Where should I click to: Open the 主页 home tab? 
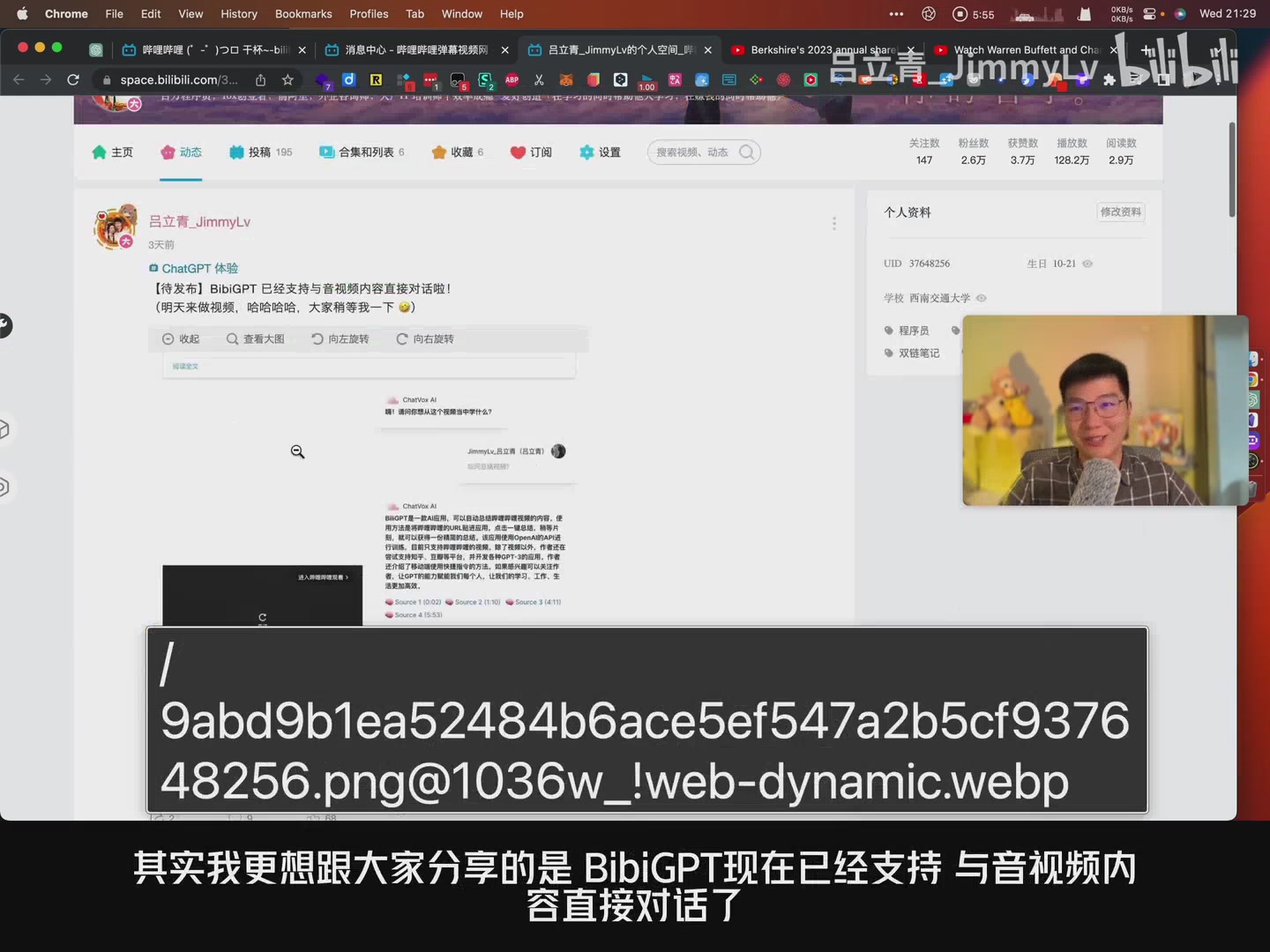[x=112, y=152]
